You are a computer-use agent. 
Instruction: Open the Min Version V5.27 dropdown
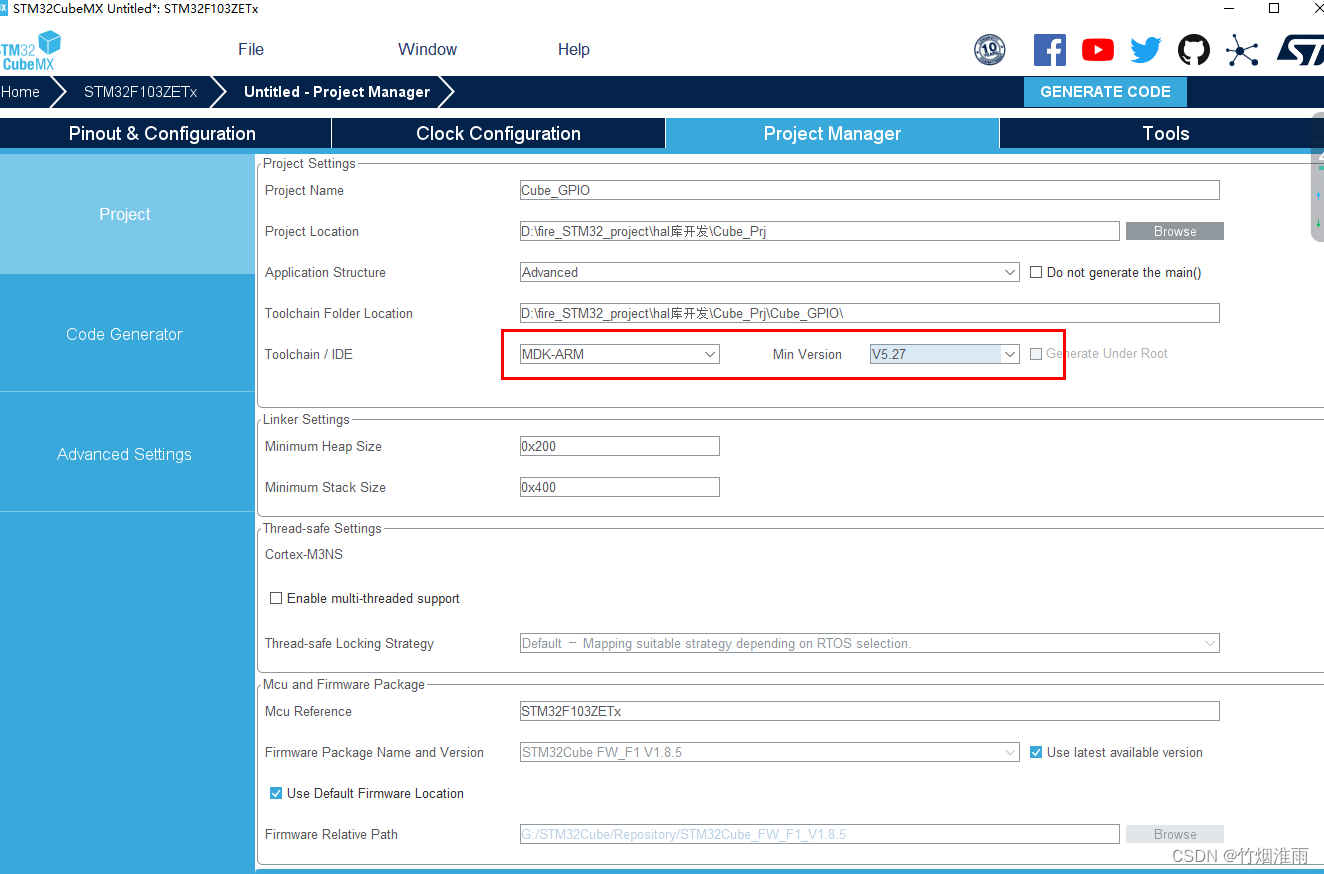[944, 354]
